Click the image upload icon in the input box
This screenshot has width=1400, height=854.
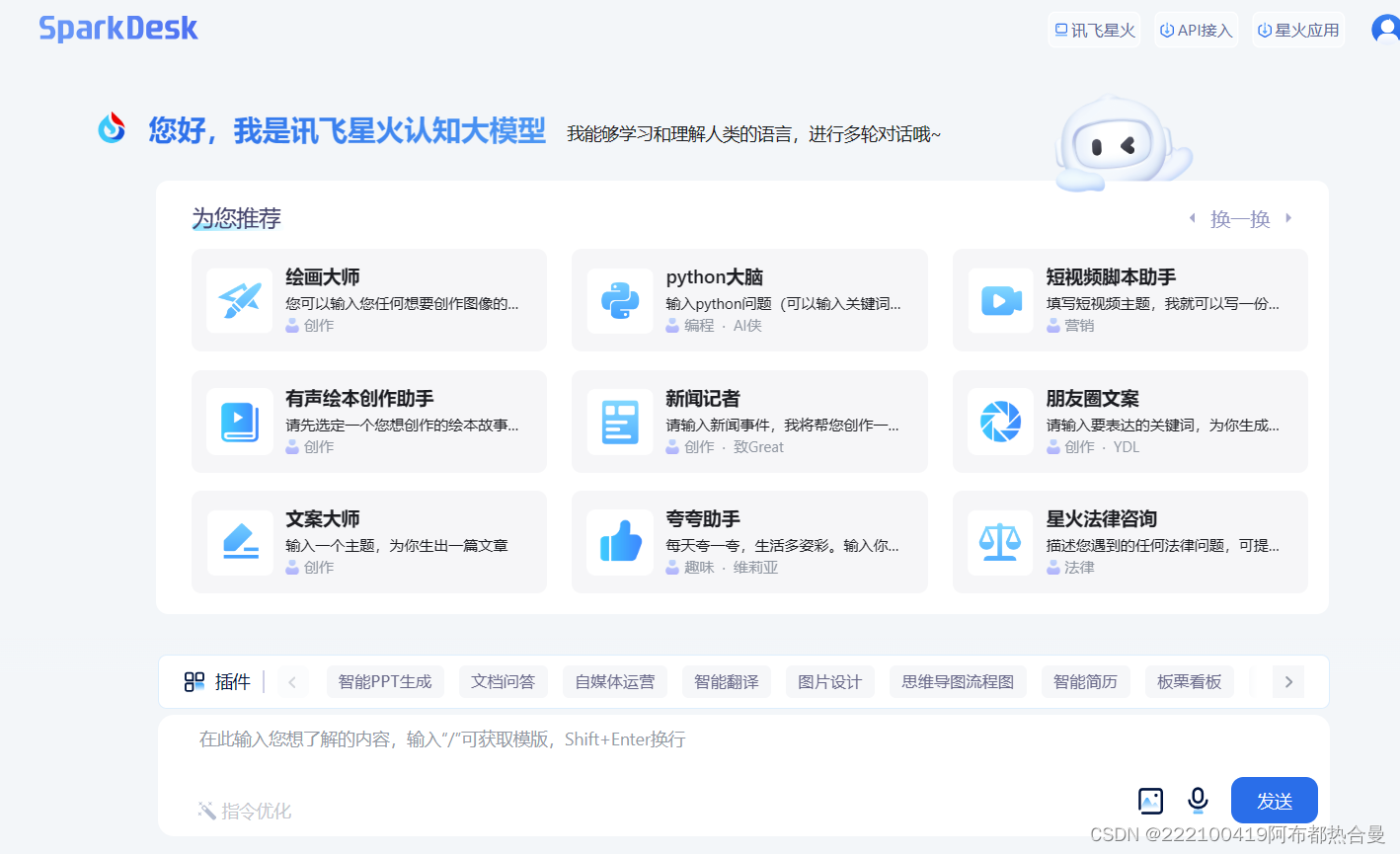coord(1150,801)
